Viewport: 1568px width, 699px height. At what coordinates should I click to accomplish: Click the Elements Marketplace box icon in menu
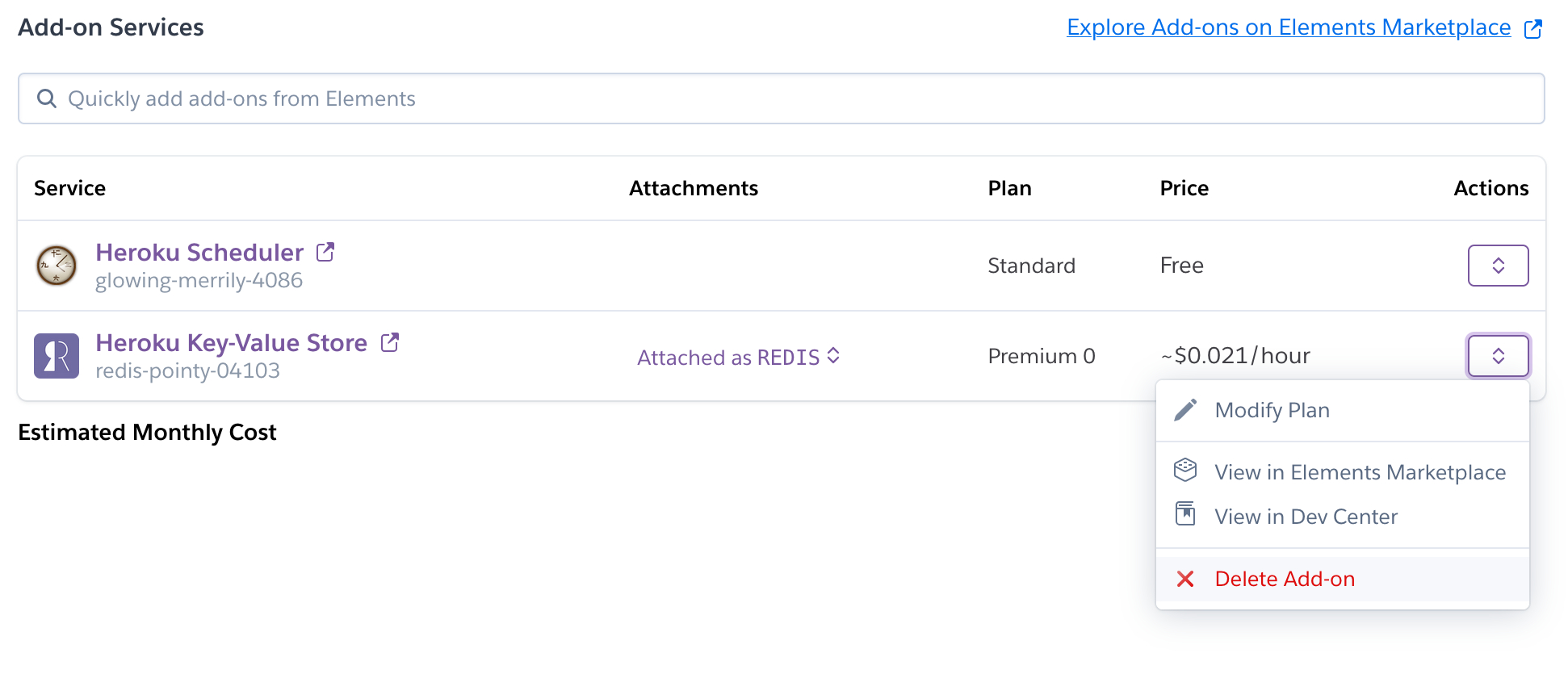[x=1185, y=470]
